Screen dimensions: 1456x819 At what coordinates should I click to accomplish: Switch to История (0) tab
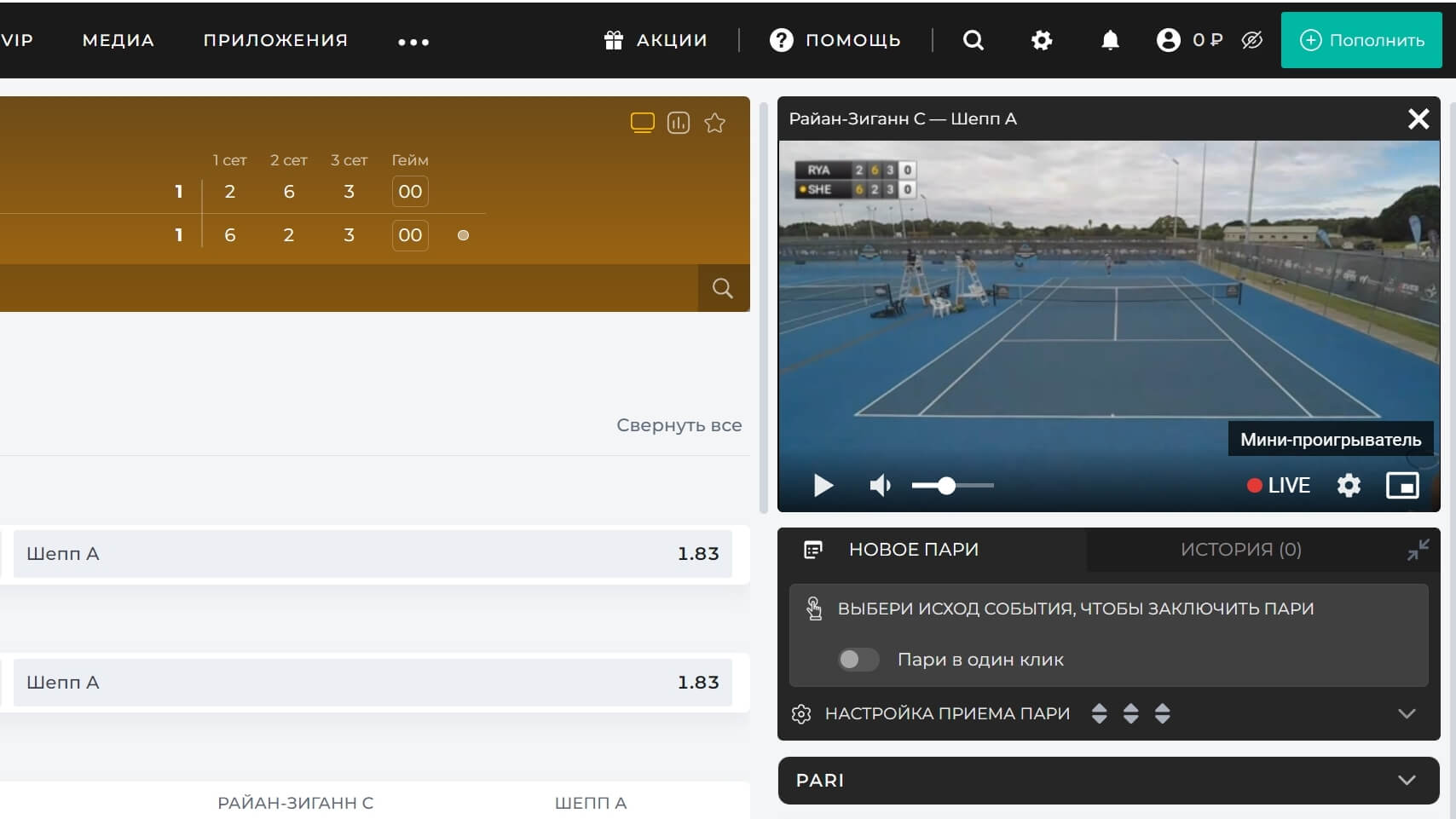(x=1240, y=550)
